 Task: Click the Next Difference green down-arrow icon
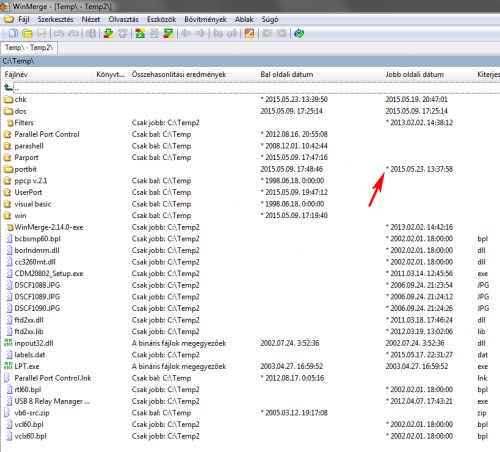pos(109,33)
